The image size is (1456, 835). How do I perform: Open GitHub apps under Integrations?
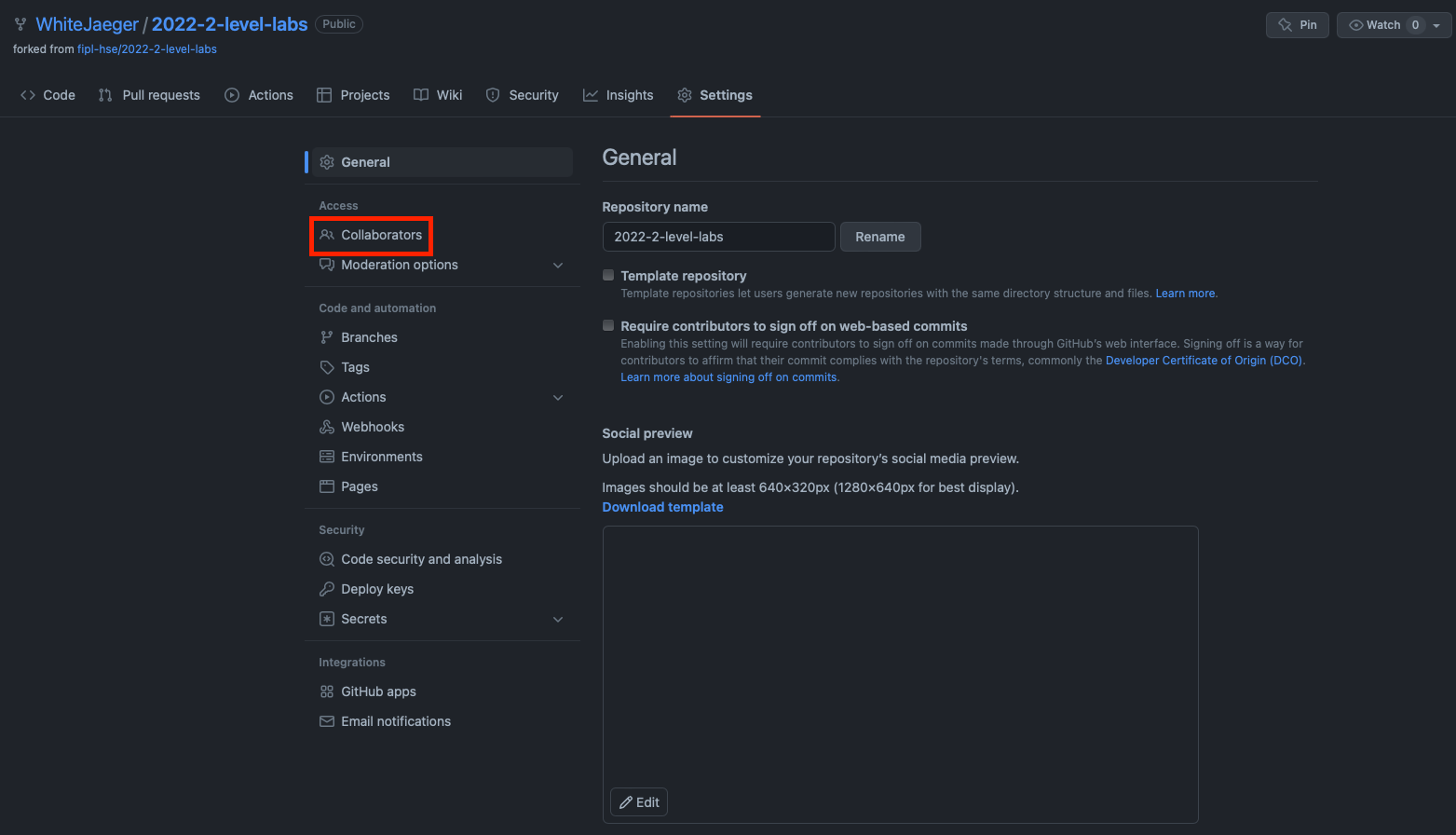tap(378, 691)
